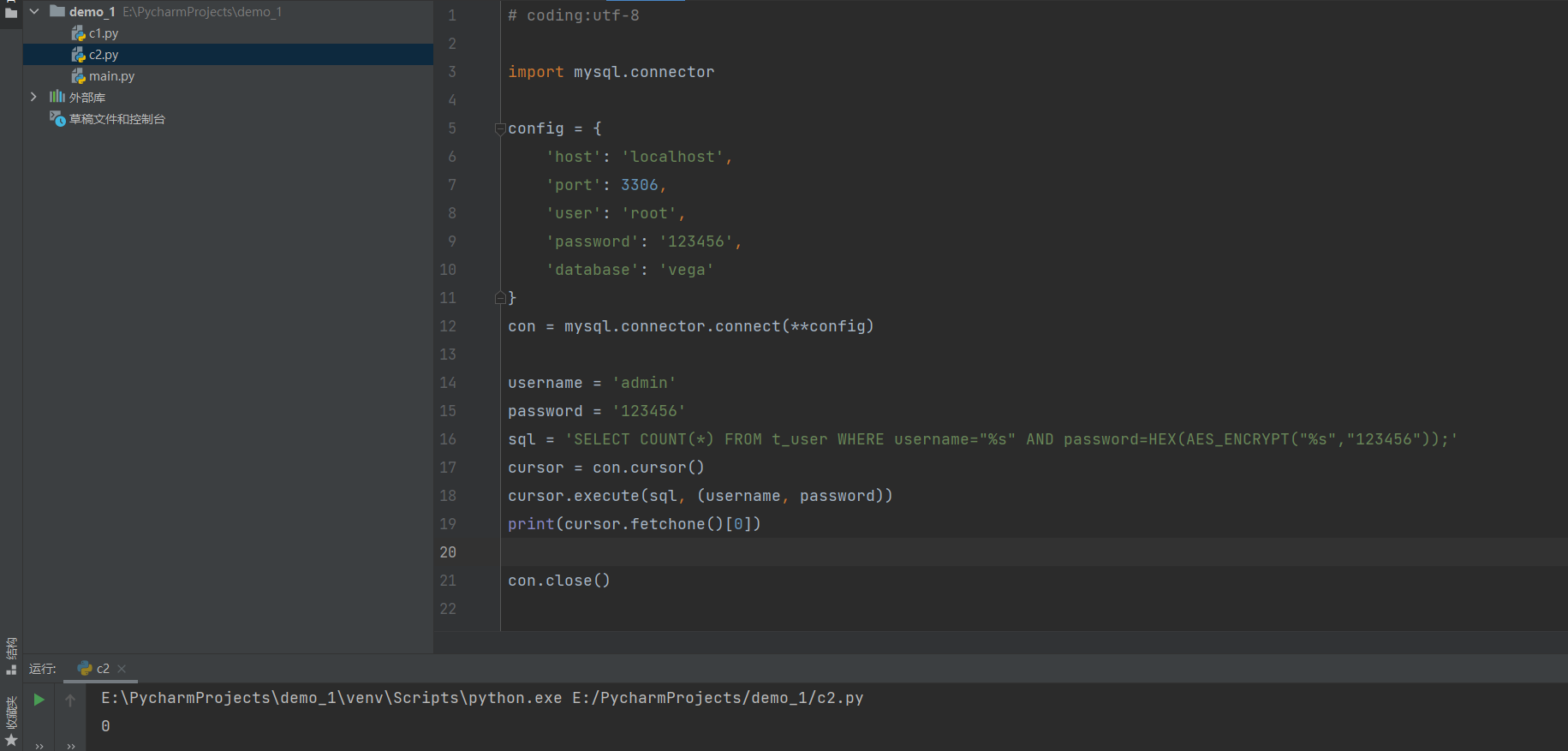Click the port value 3306
This screenshot has width=1568, height=751.
(640, 185)
